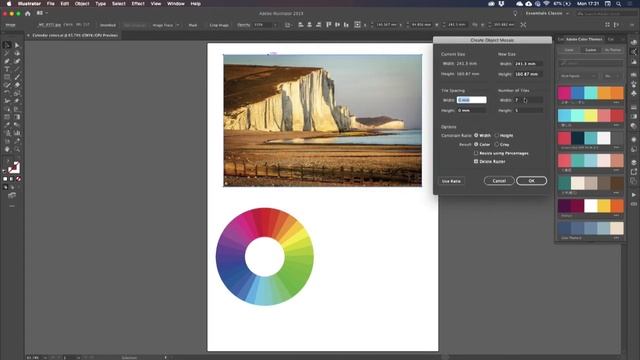Select the Direct Selection tool
The image size is (640, 360).
coord(17,45)
